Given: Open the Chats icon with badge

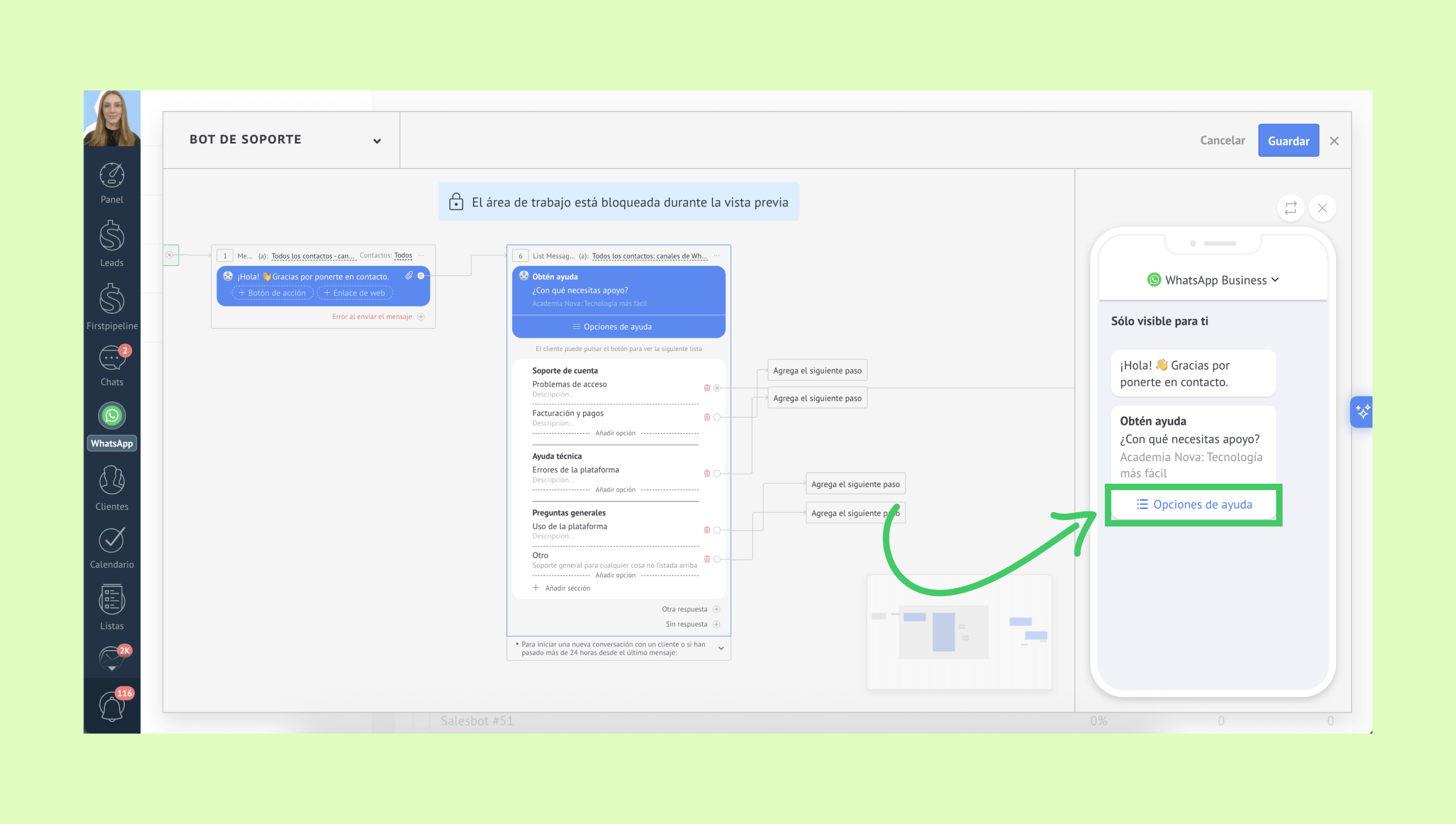Looking at the screenshot, I should [x=111, y=358].
